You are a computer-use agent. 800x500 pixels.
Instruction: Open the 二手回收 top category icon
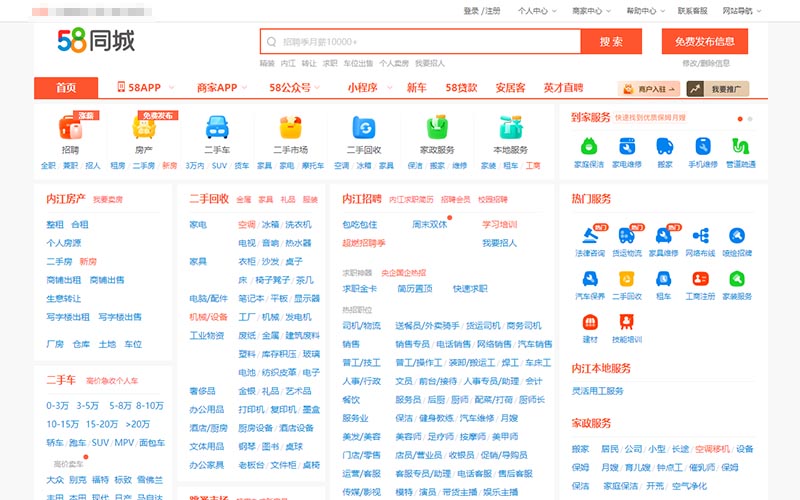click(364, 127)
